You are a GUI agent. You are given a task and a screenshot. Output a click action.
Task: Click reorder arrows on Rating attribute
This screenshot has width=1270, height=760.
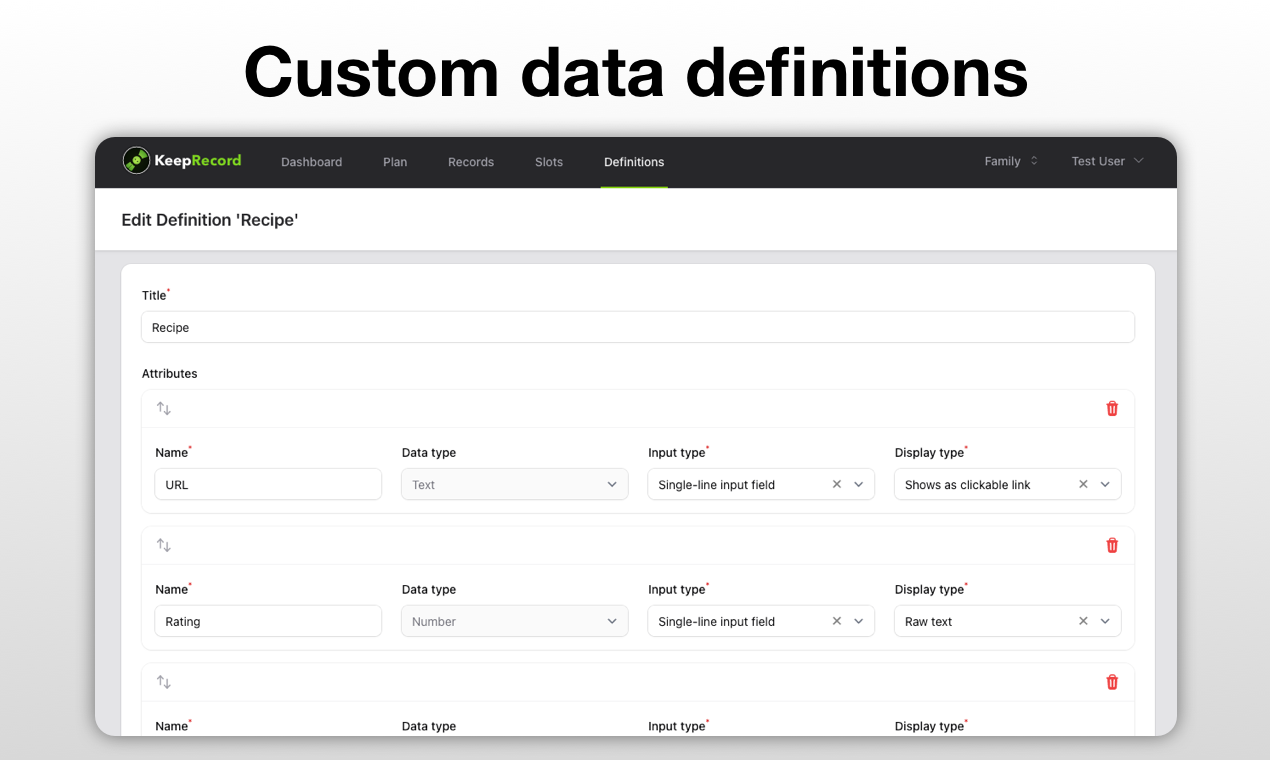pos(164,545)
